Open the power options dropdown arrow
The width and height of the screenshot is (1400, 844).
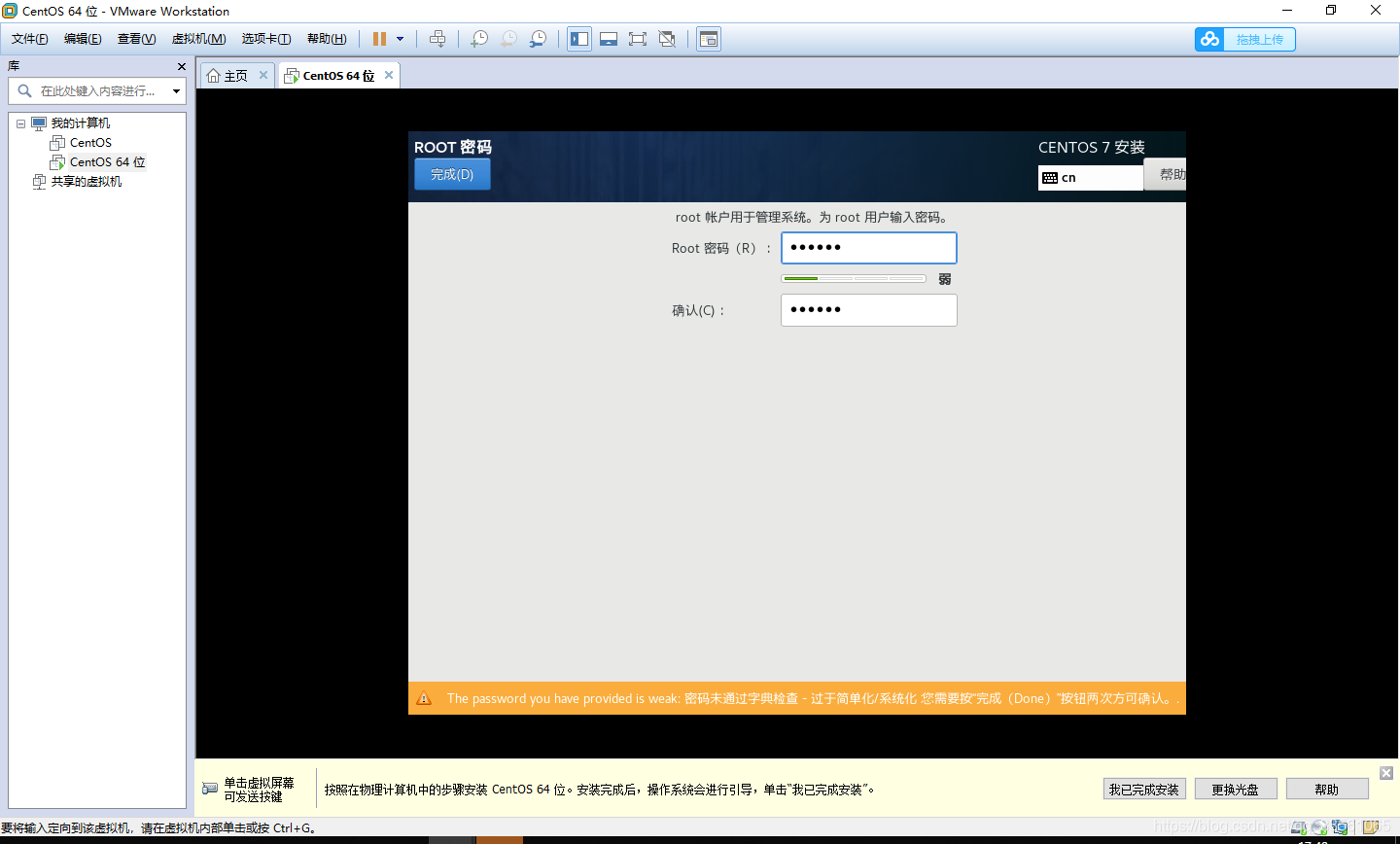click(400, 39)
